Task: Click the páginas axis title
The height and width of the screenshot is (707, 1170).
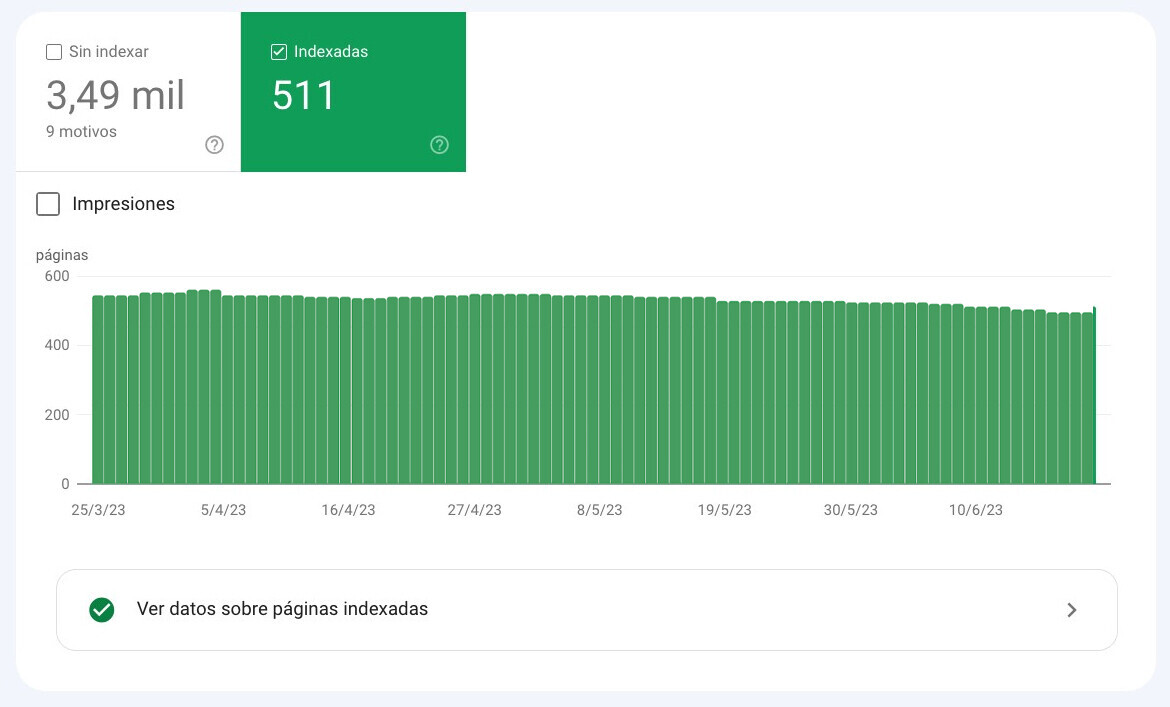Action: (x=62, y=255)
